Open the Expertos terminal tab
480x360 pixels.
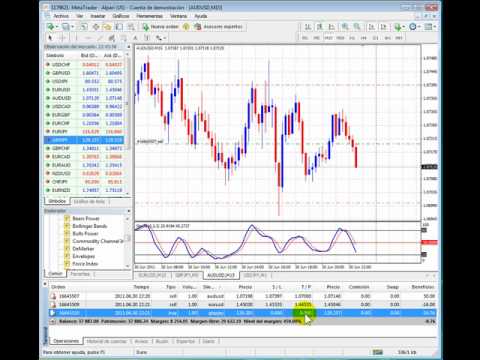pyautogui.click(x=185, y=341)
